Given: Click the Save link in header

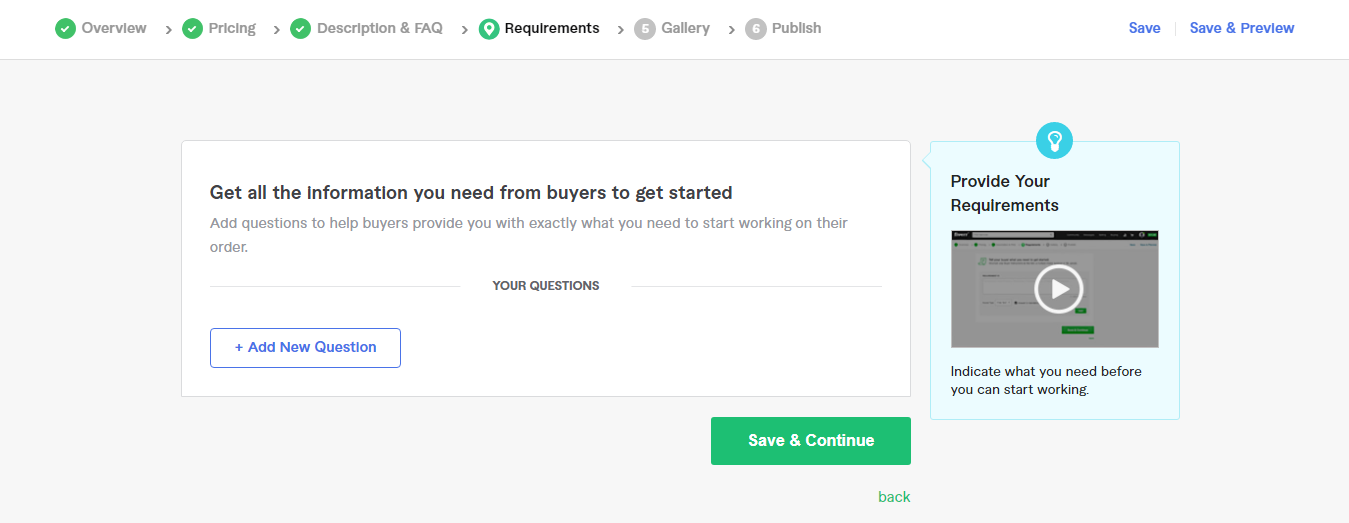Looking at the screenshot, I should coord(1144,28).
